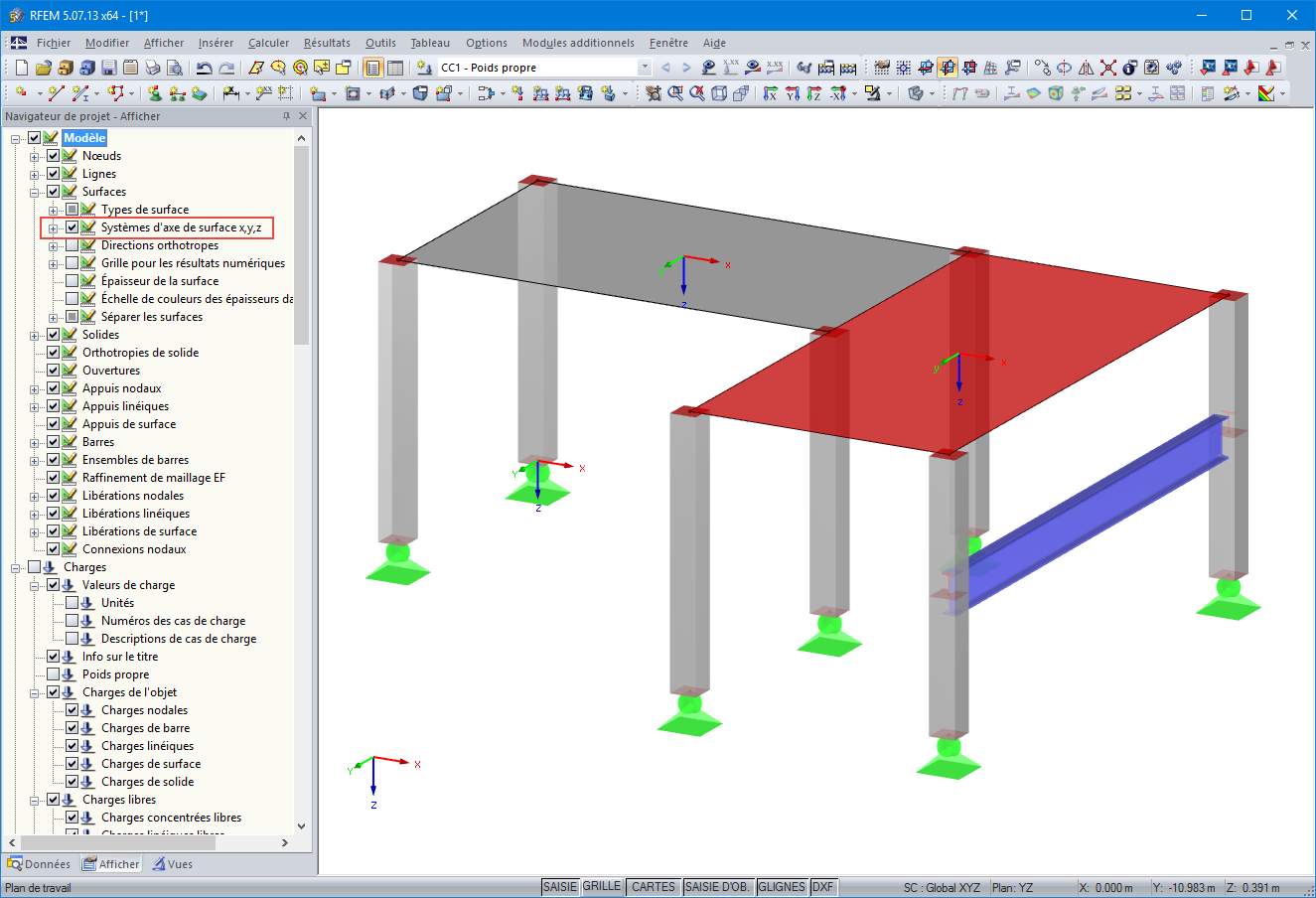The image size is (1316, 898).
Task: Go to next load case arrow
Action: [x=686, y=68]
